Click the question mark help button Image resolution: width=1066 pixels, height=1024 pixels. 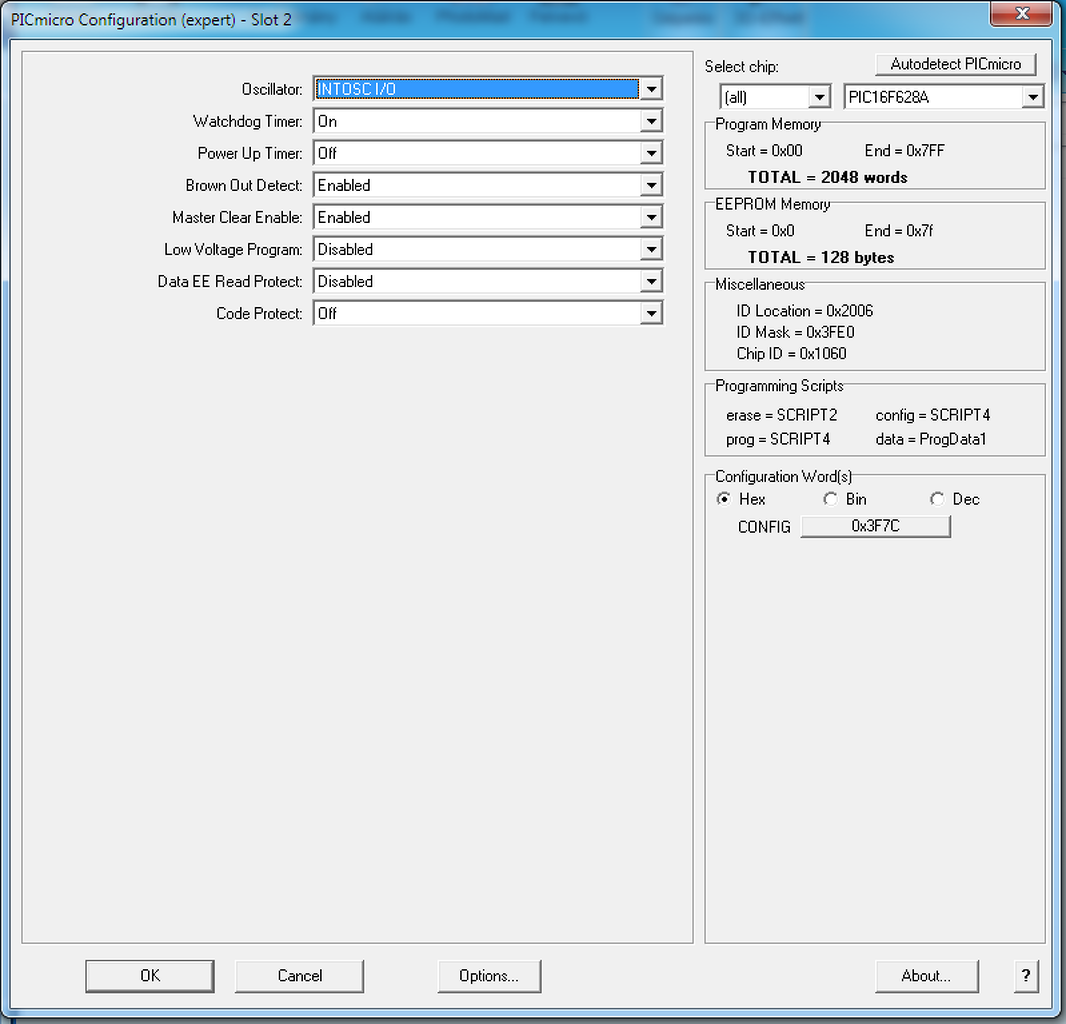coord(1026,976)
